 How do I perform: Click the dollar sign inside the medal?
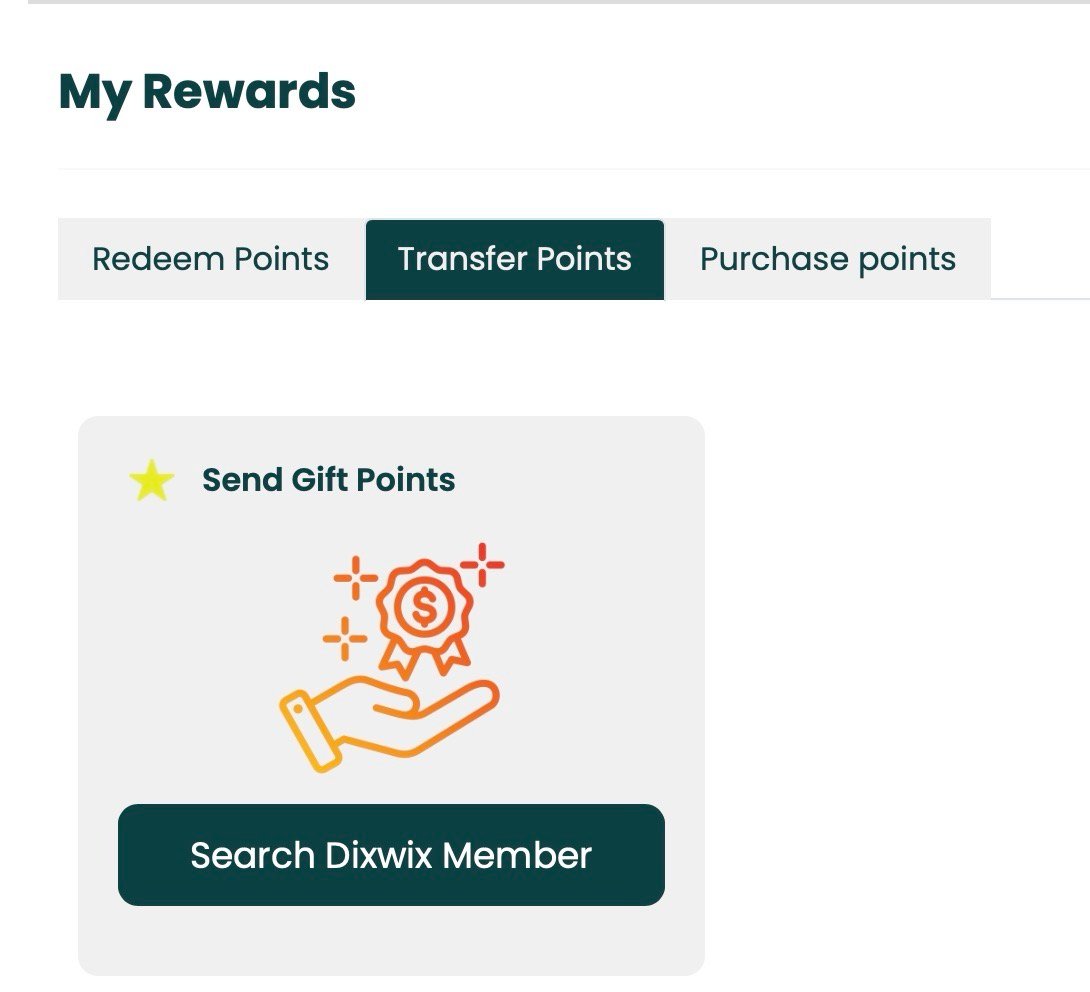(x=424, y=609)
